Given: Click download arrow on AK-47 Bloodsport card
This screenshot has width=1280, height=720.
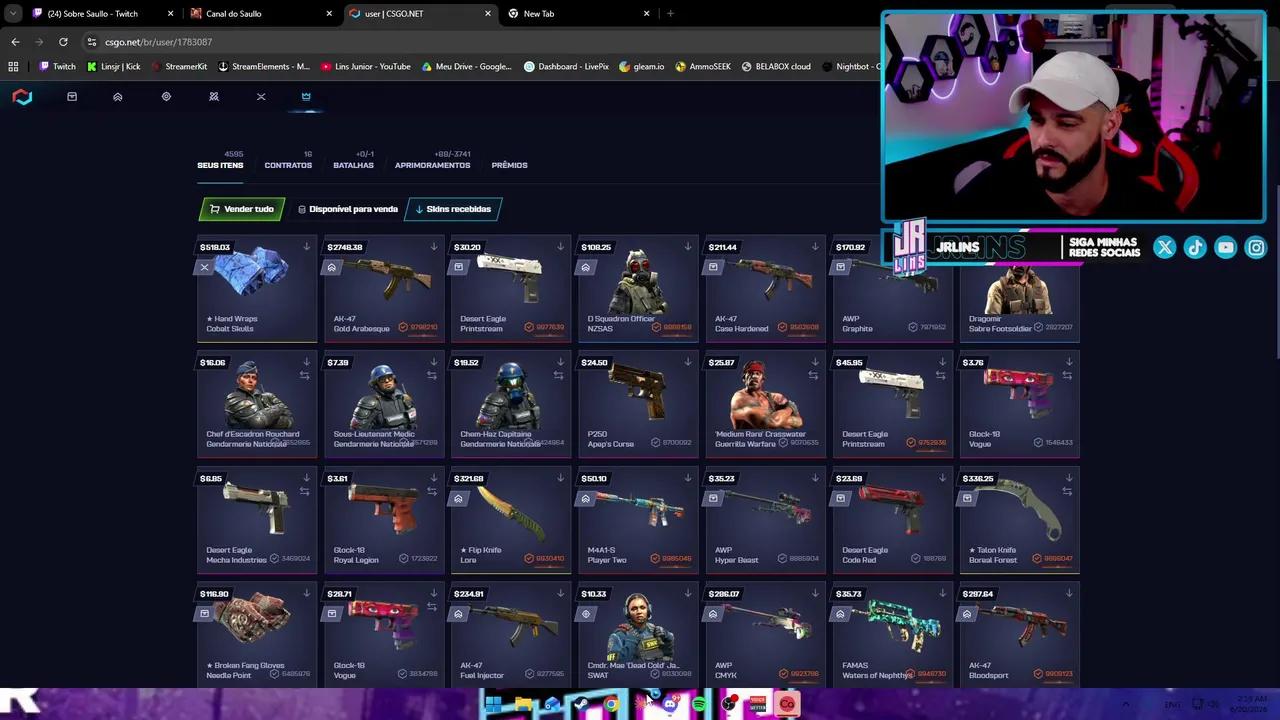Looking at the screenshot, I should [1069, 593].
